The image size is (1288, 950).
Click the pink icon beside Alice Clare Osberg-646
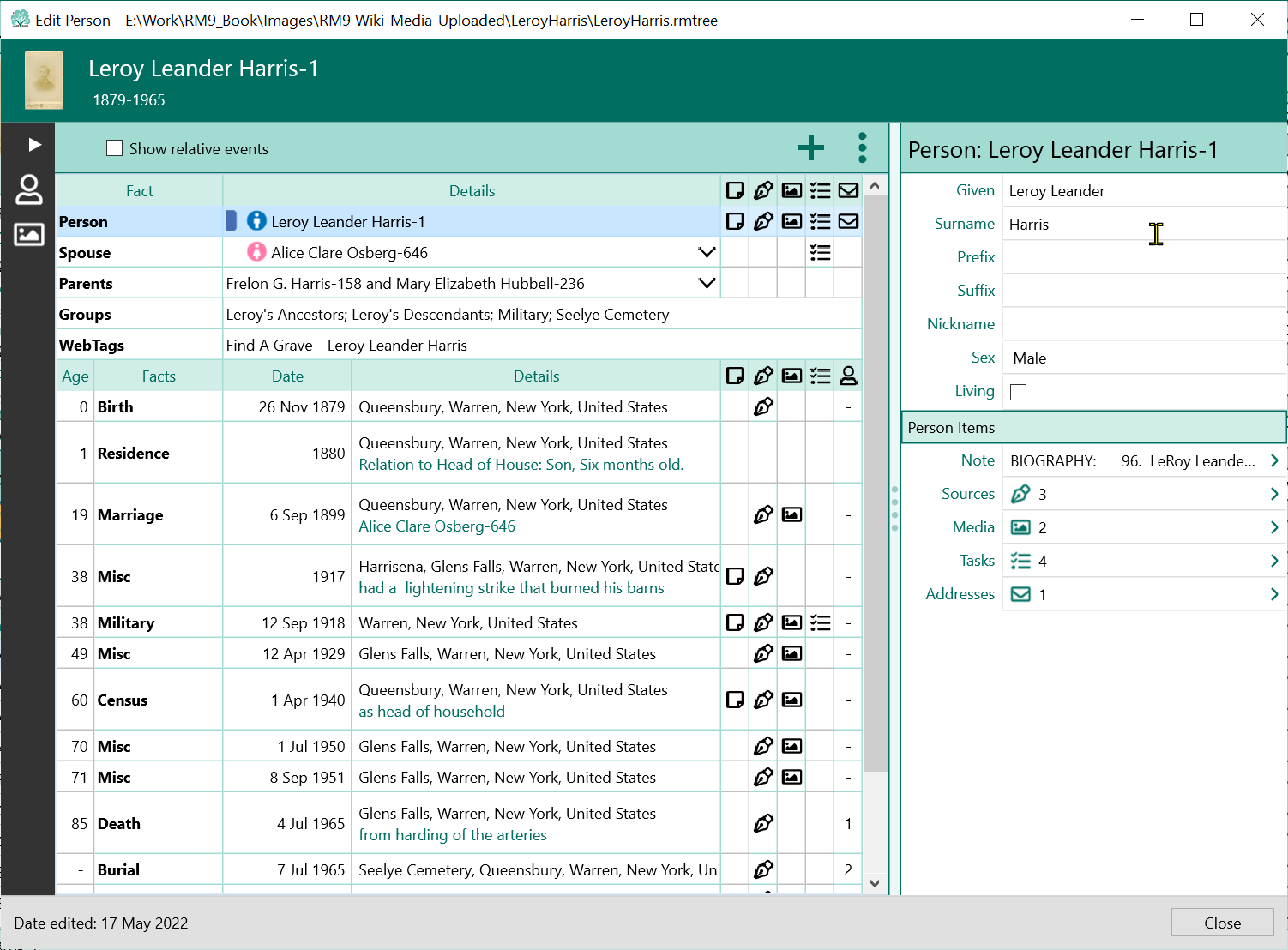(x=256, y=252)
